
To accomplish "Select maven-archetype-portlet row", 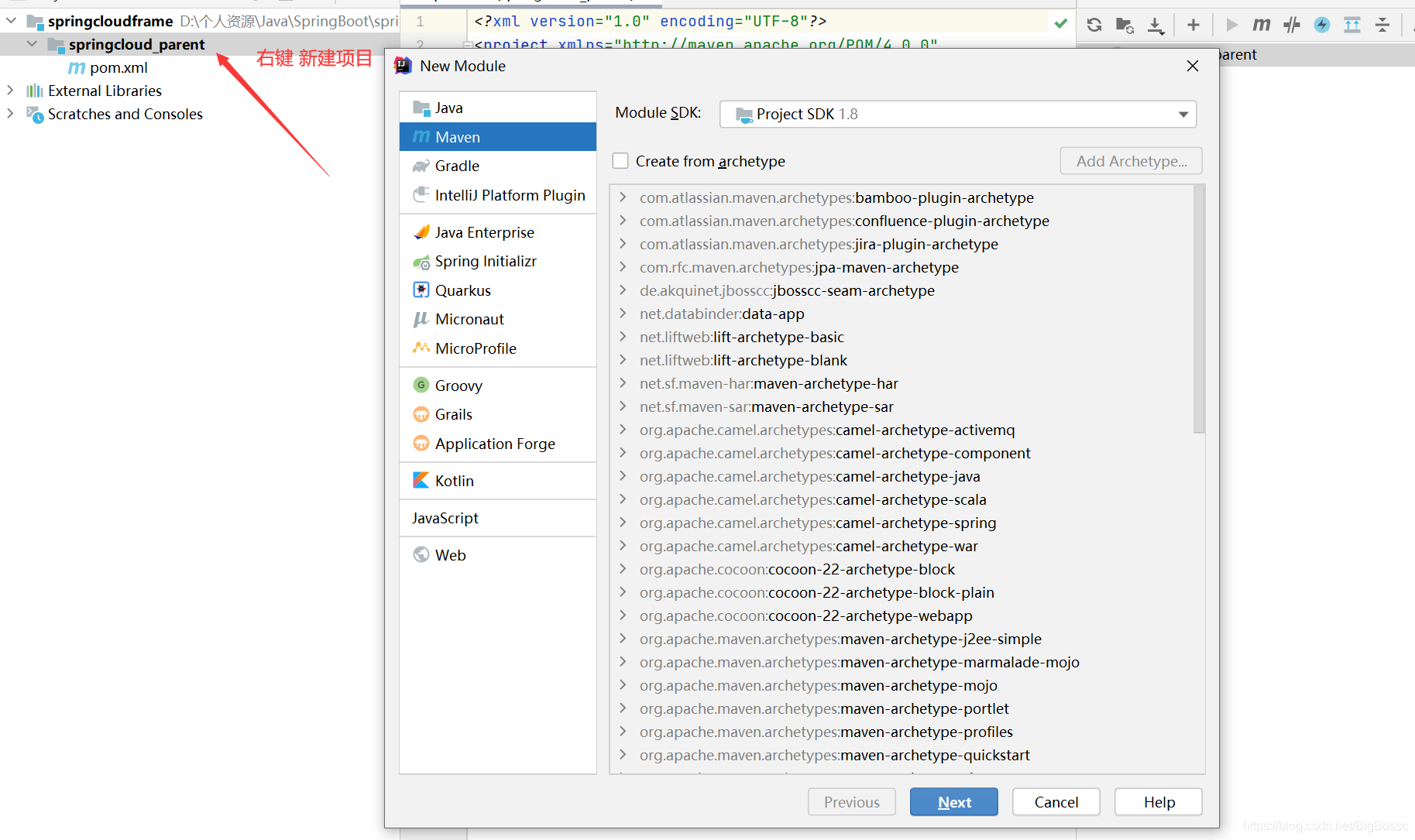I will pos(902,708).
